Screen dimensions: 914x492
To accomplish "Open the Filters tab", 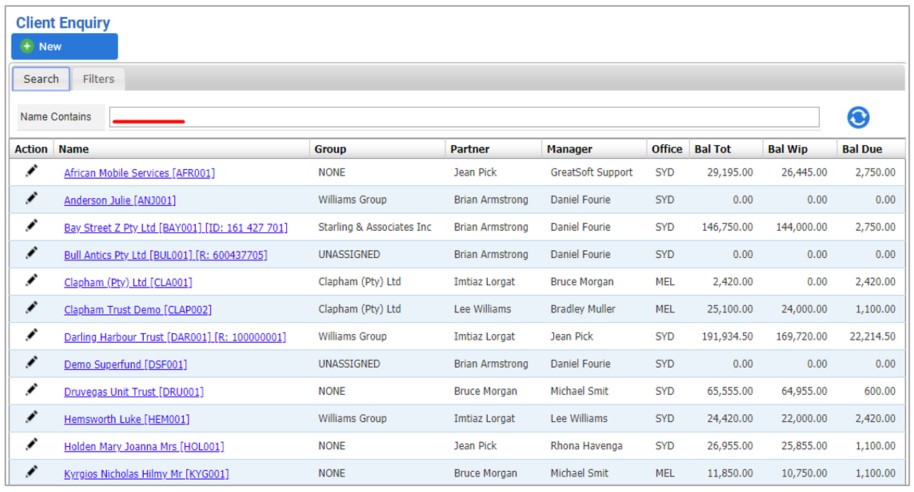I will tap(98, 79).
